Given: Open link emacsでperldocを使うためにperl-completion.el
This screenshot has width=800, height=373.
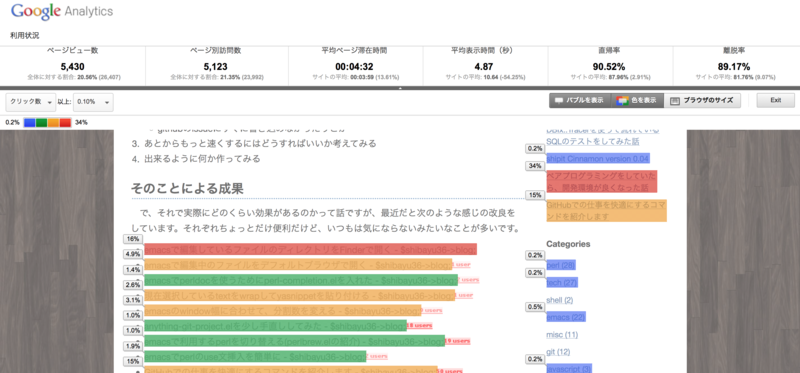Looking at the screenshot, I should pos(301,280).
